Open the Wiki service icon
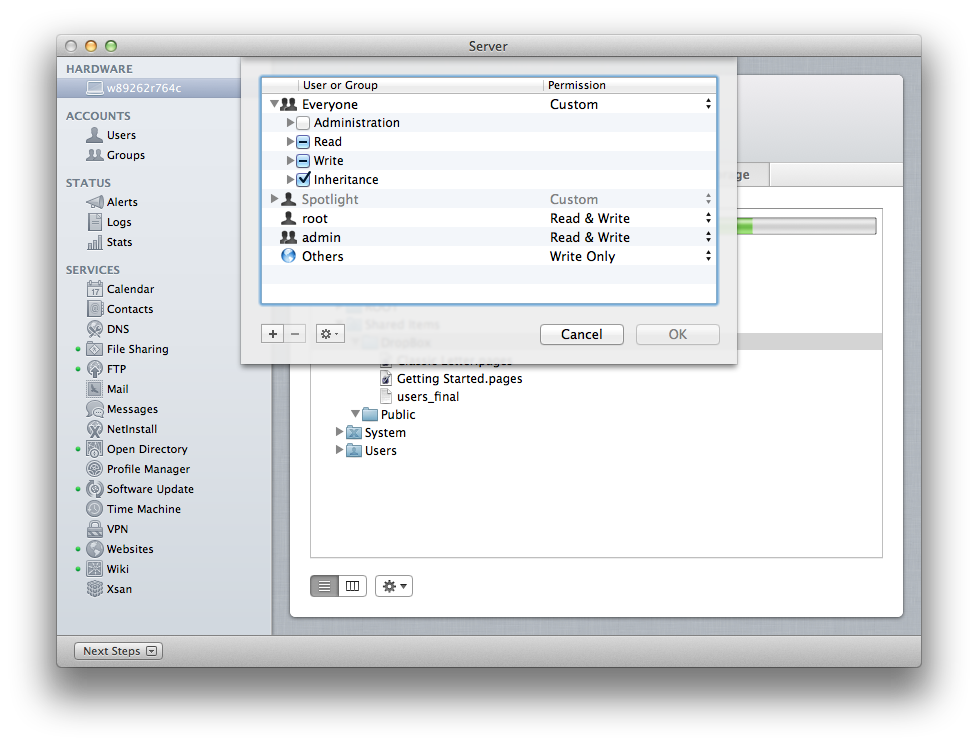Image resolution: width=978 pixels, height=746 pixels. 95,569
